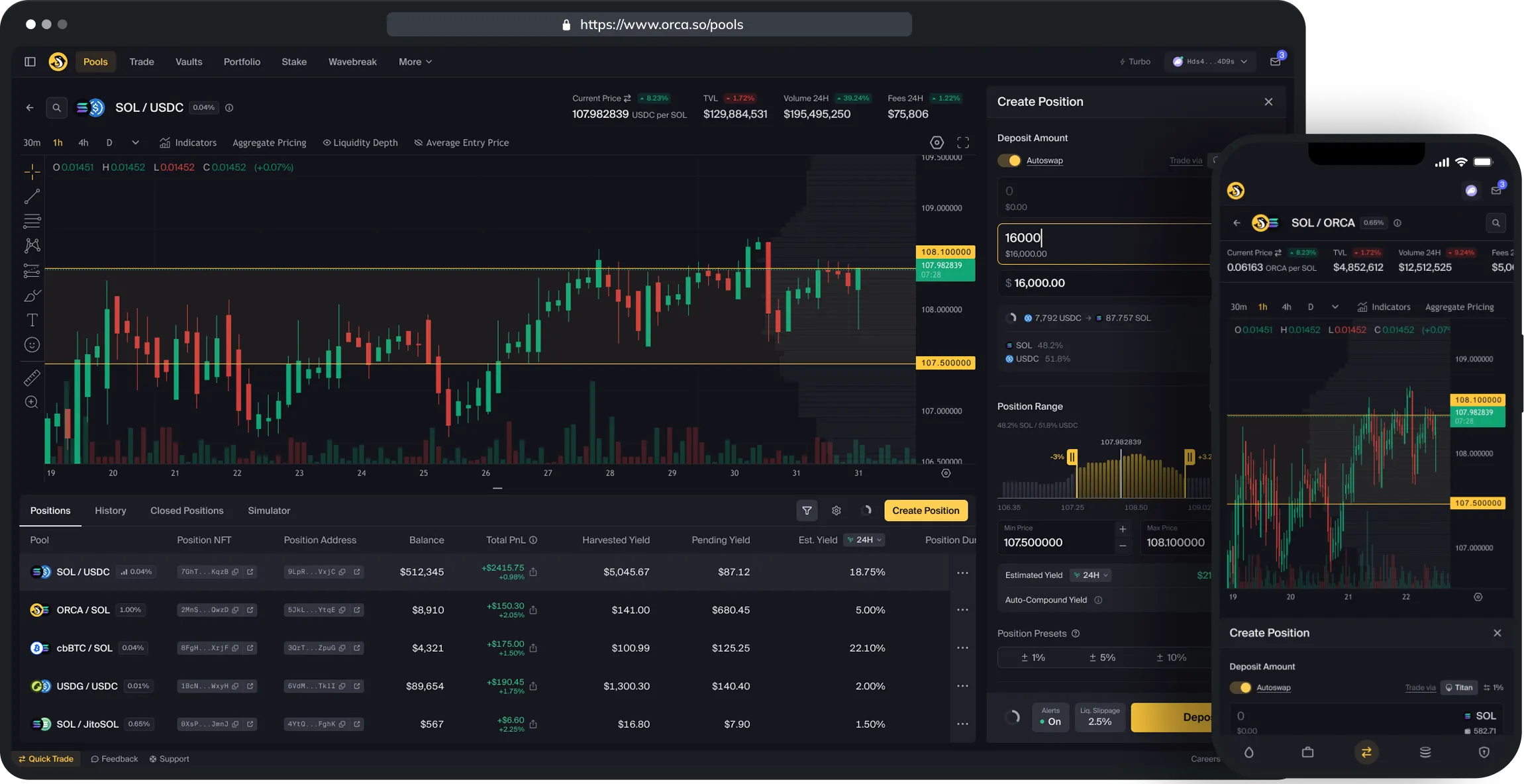
Task: Select the pattern drawing tool
Action: click(x=32, y=246)
